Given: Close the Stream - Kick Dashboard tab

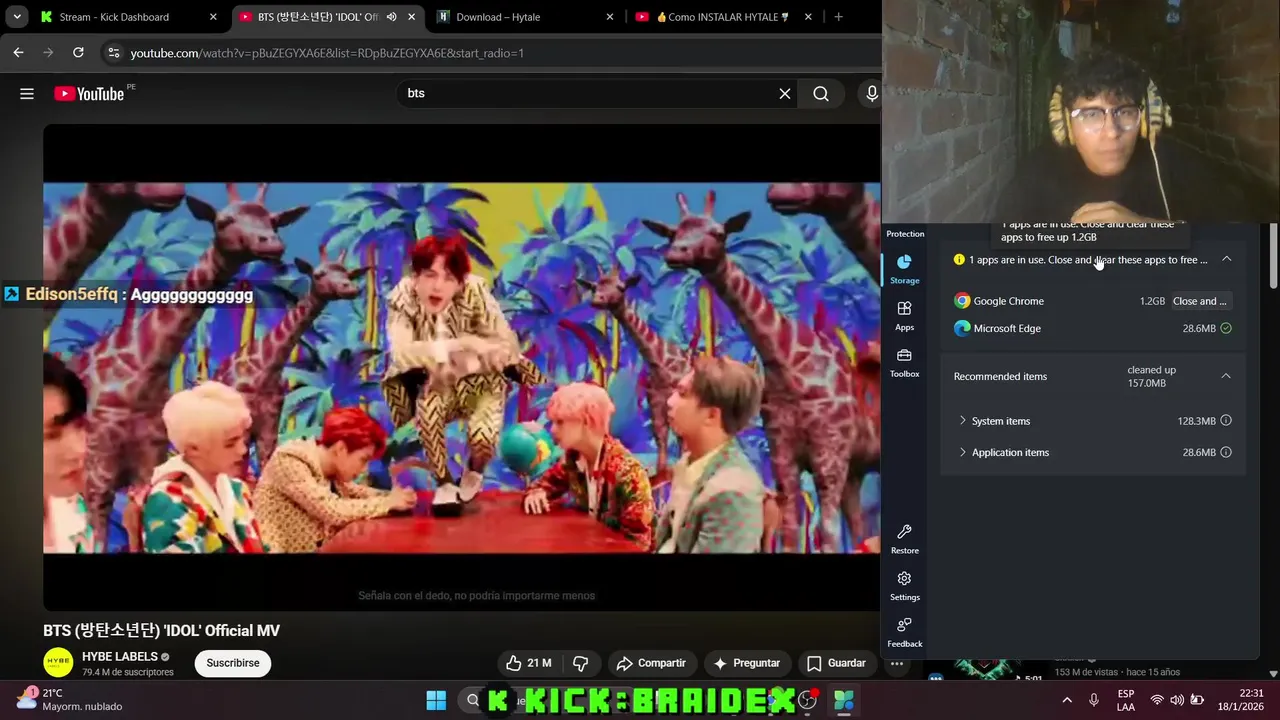Looking at the screenshot, I should [213, 17].
